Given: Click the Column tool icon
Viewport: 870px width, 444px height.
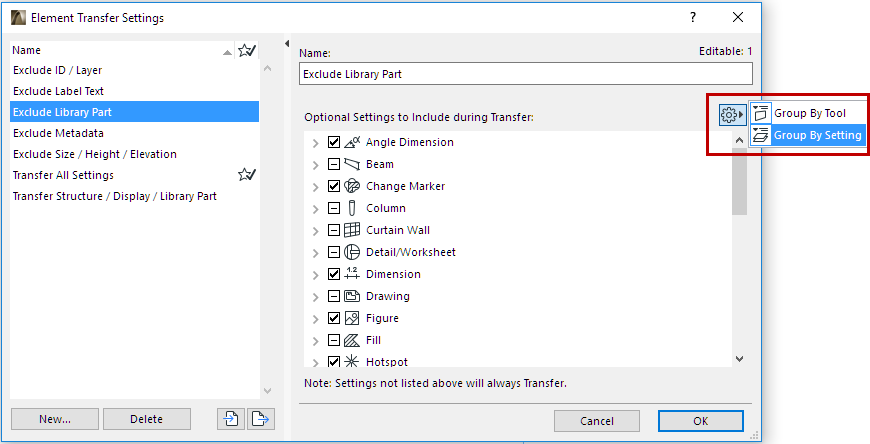Looking at the screenshot, I should pyautogui.click(x=352, y=208).
